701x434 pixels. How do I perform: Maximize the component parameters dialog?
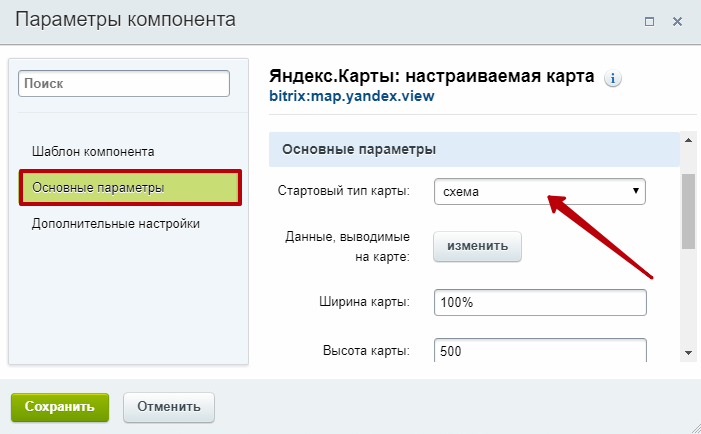pos(649,21)
